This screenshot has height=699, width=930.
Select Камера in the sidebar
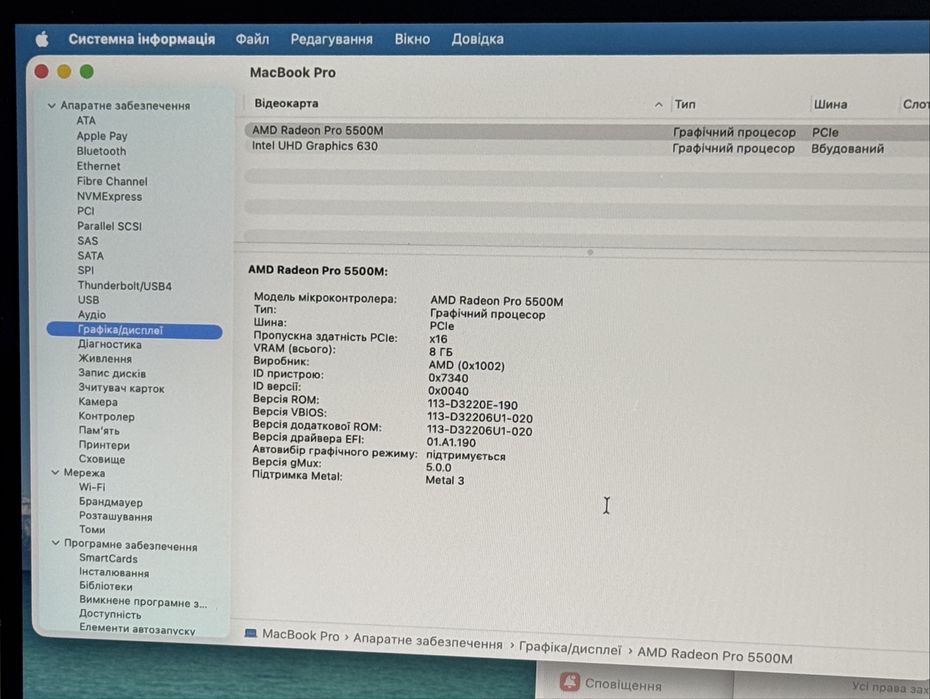point(98,402)
